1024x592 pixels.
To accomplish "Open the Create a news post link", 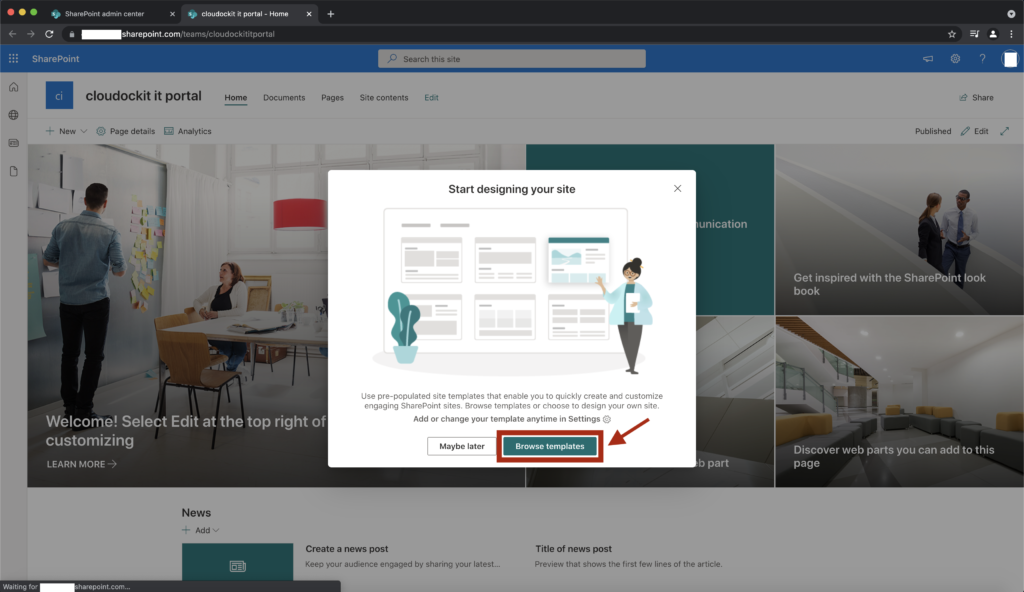I will 347,549.
